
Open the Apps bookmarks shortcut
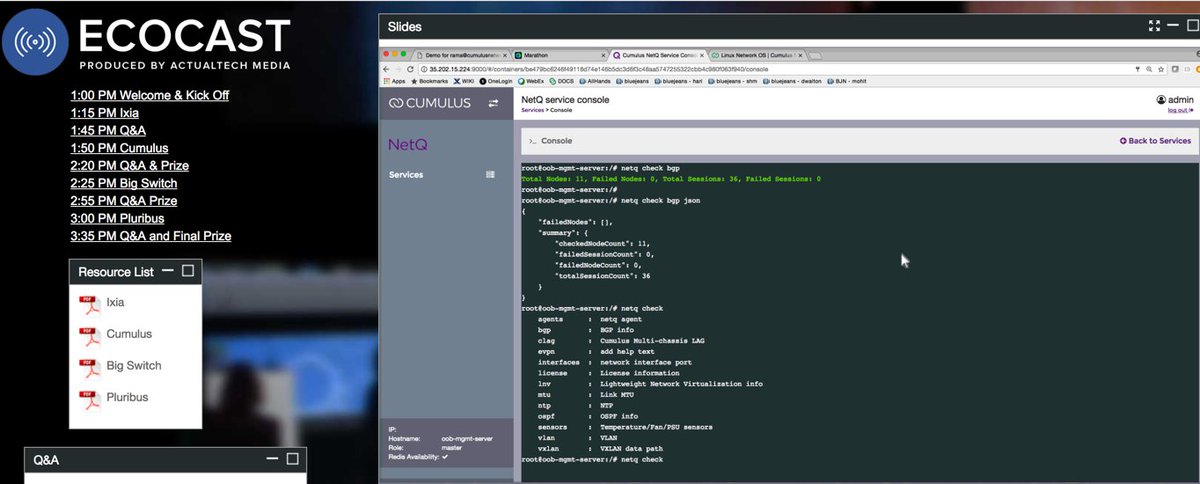[x=394, y=80]
